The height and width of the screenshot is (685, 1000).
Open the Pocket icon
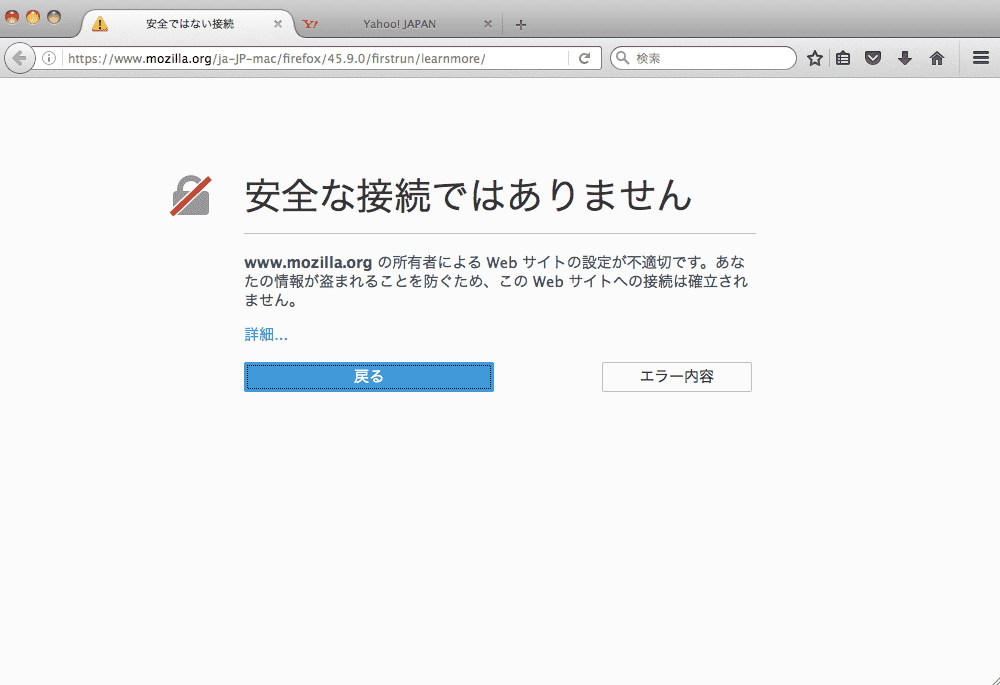pyautogui.click(x=873, y=59)
